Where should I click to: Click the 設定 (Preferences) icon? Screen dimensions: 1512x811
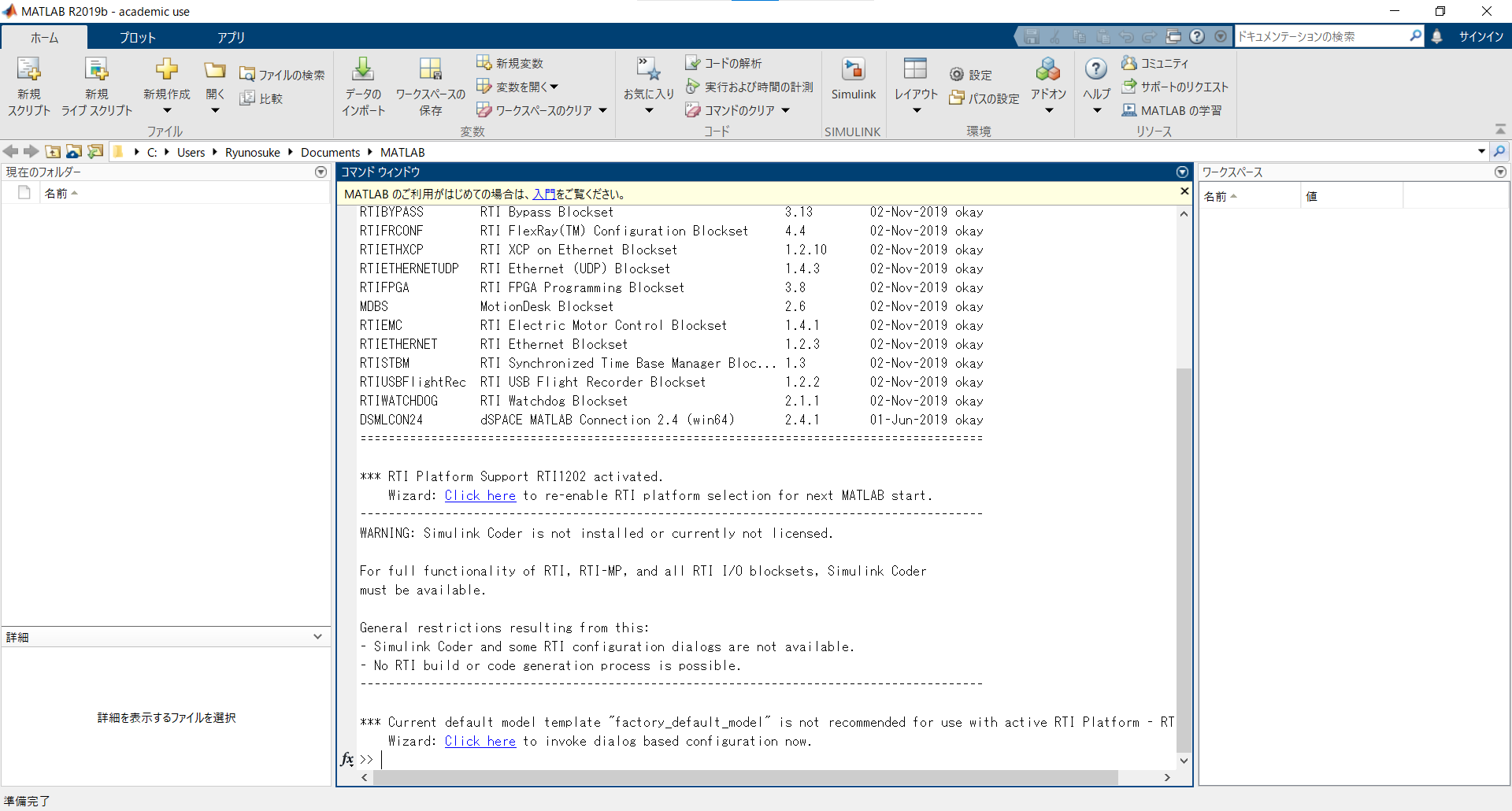(971, 75)
